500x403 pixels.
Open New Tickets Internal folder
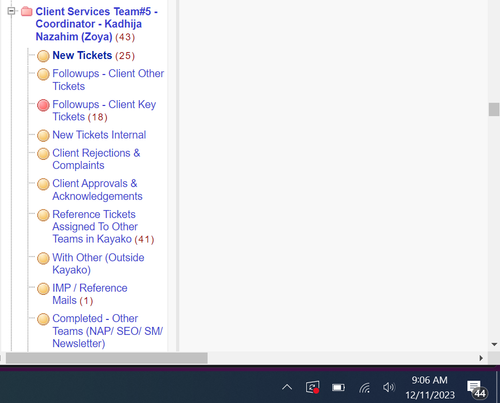coord(99,135)
